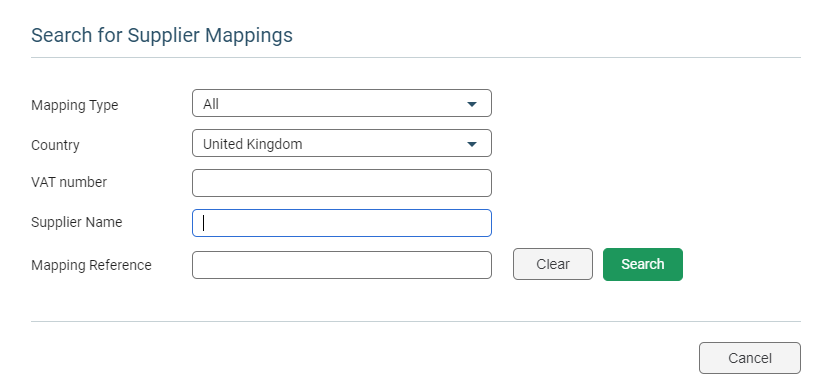Image resolution: width=823 pixels, height=388 pixels.
Task: Click the 'Mapping Type' field label
Action: [75, 105]
